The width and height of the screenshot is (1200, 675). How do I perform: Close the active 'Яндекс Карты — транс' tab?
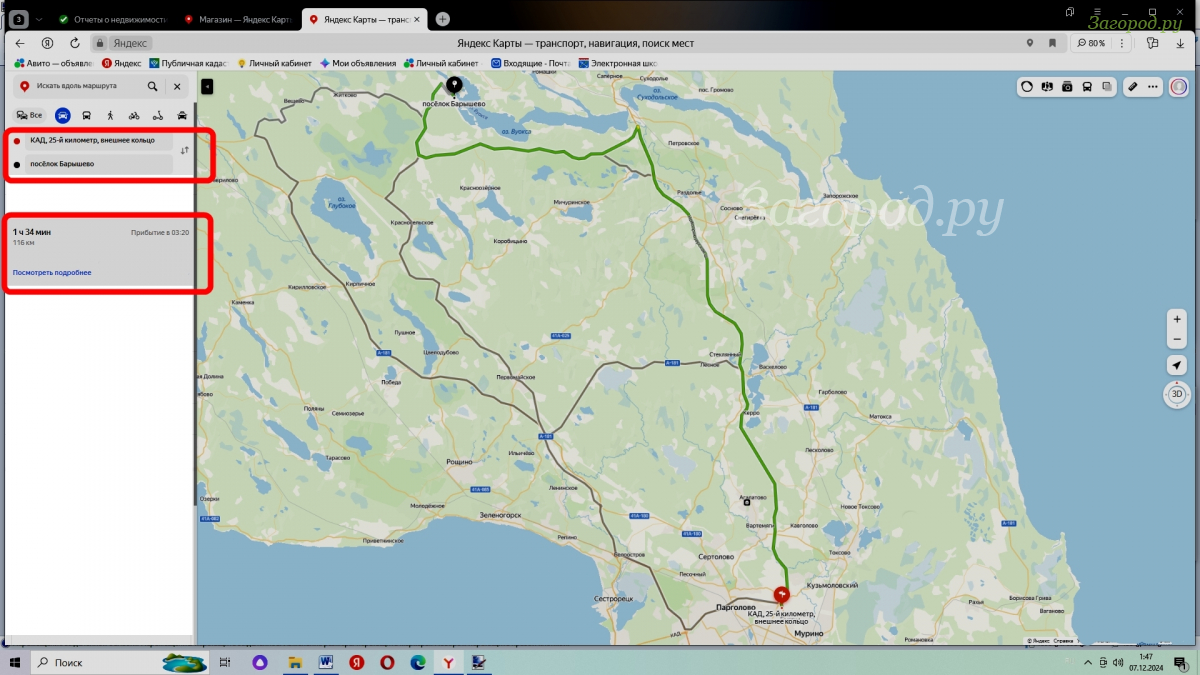click(417, 19)
